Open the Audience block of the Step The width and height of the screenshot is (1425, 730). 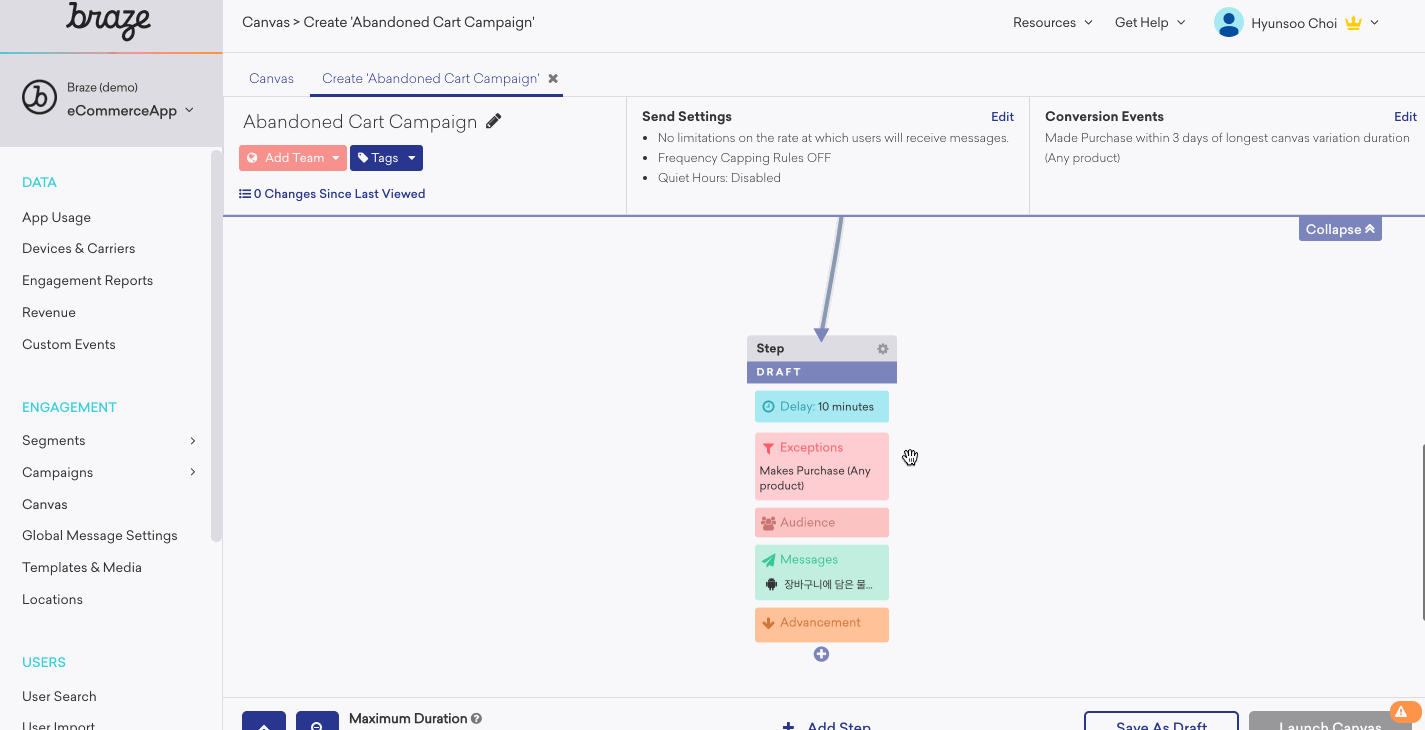(x=822, y=523)
